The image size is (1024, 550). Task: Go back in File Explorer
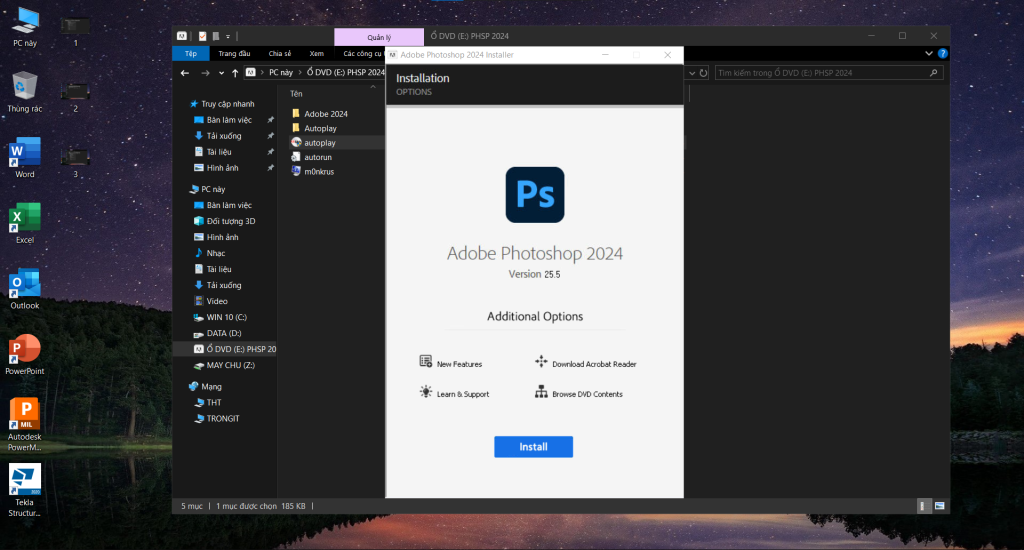[x=185, y=73]
